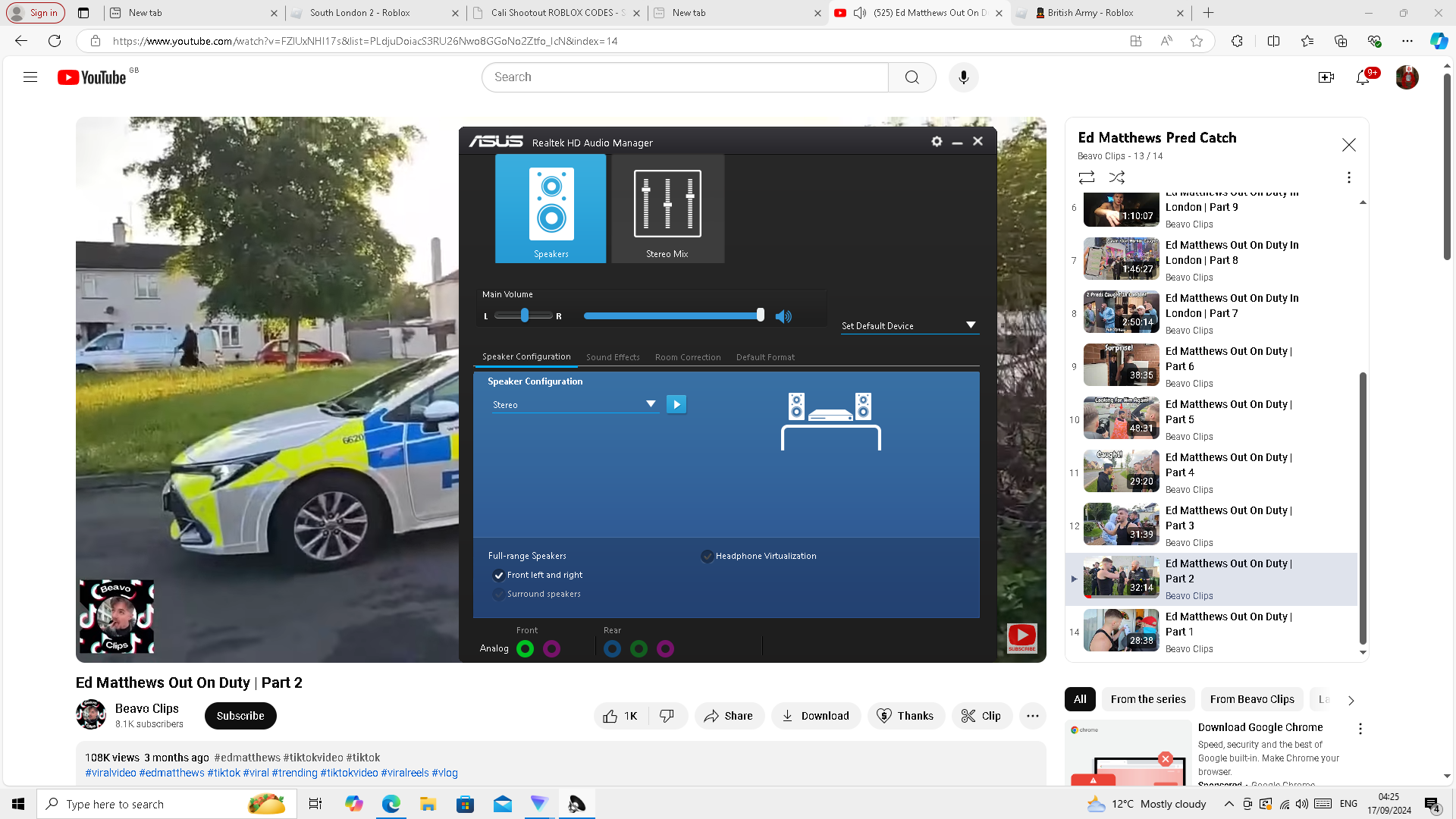Click the purple front analog jack
This screenshot has width=1456, height=819.
551,648
